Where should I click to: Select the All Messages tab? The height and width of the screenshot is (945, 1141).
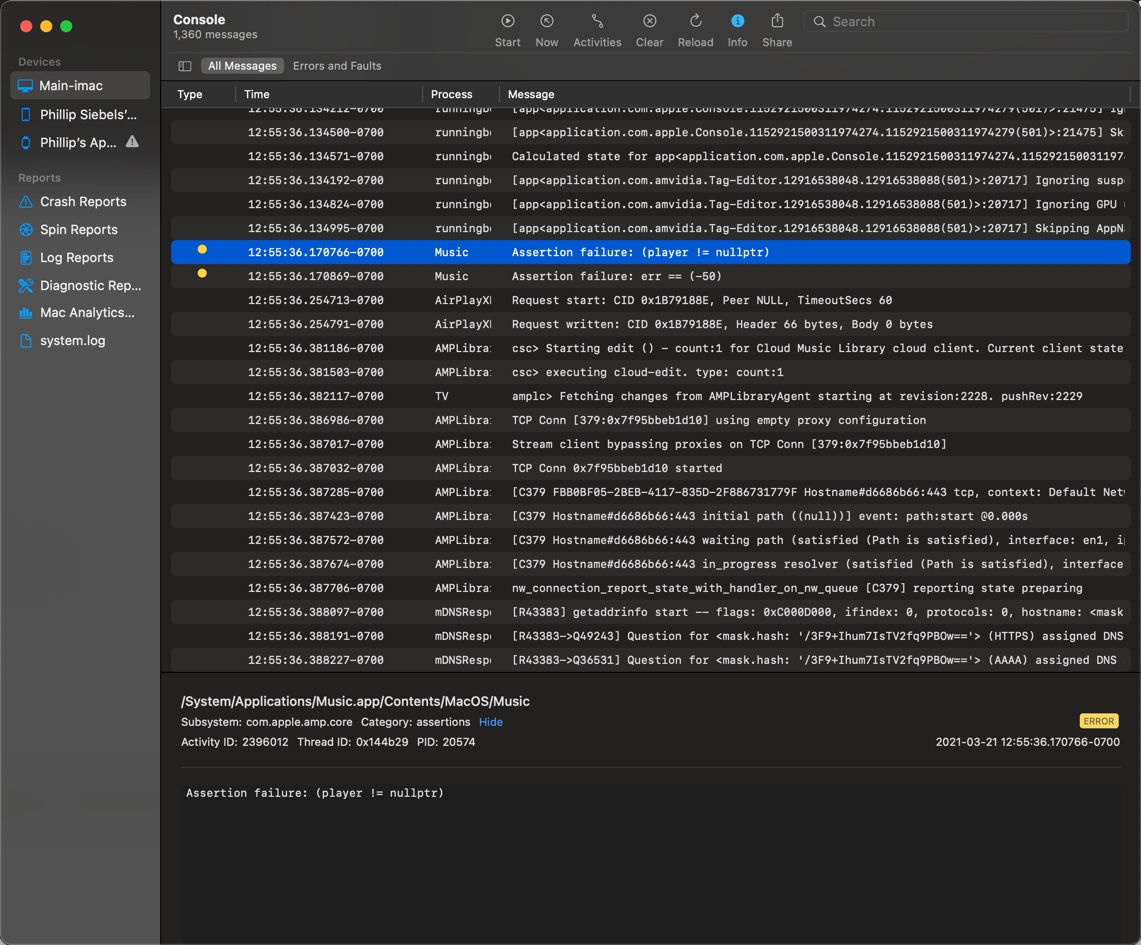[x=242, y=66]
